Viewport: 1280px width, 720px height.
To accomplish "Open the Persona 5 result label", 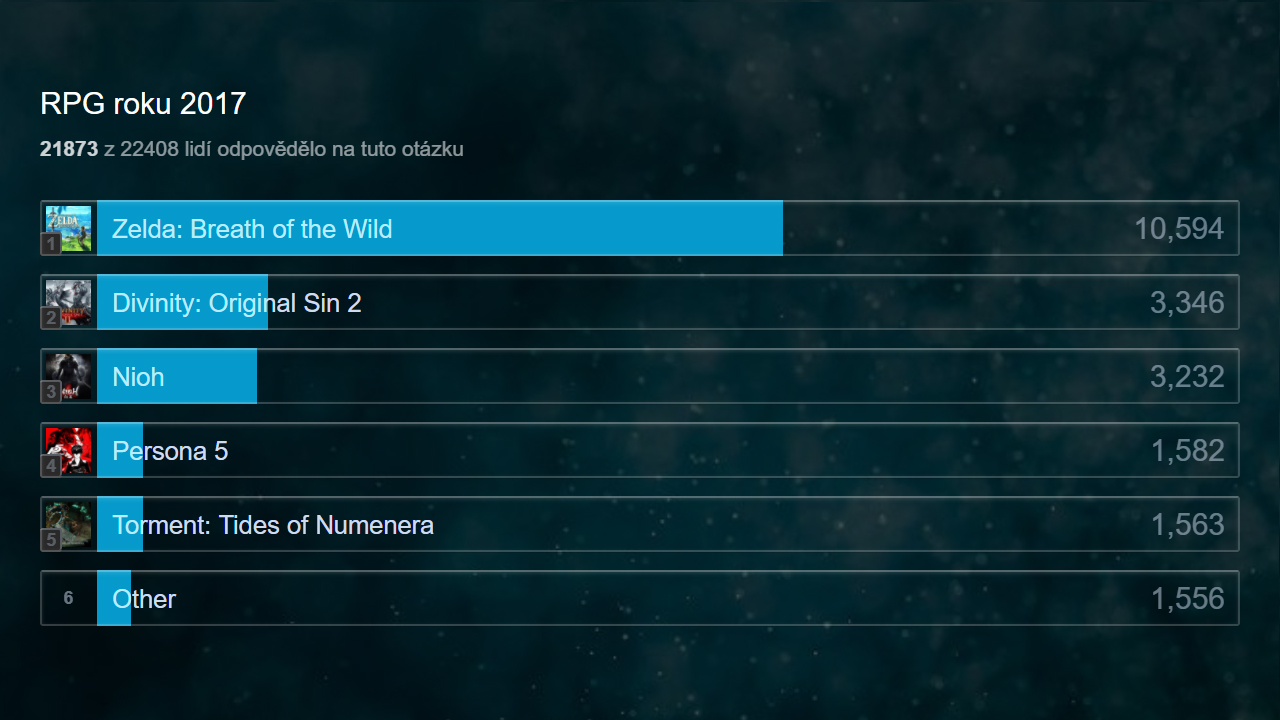I will (170, 451).
